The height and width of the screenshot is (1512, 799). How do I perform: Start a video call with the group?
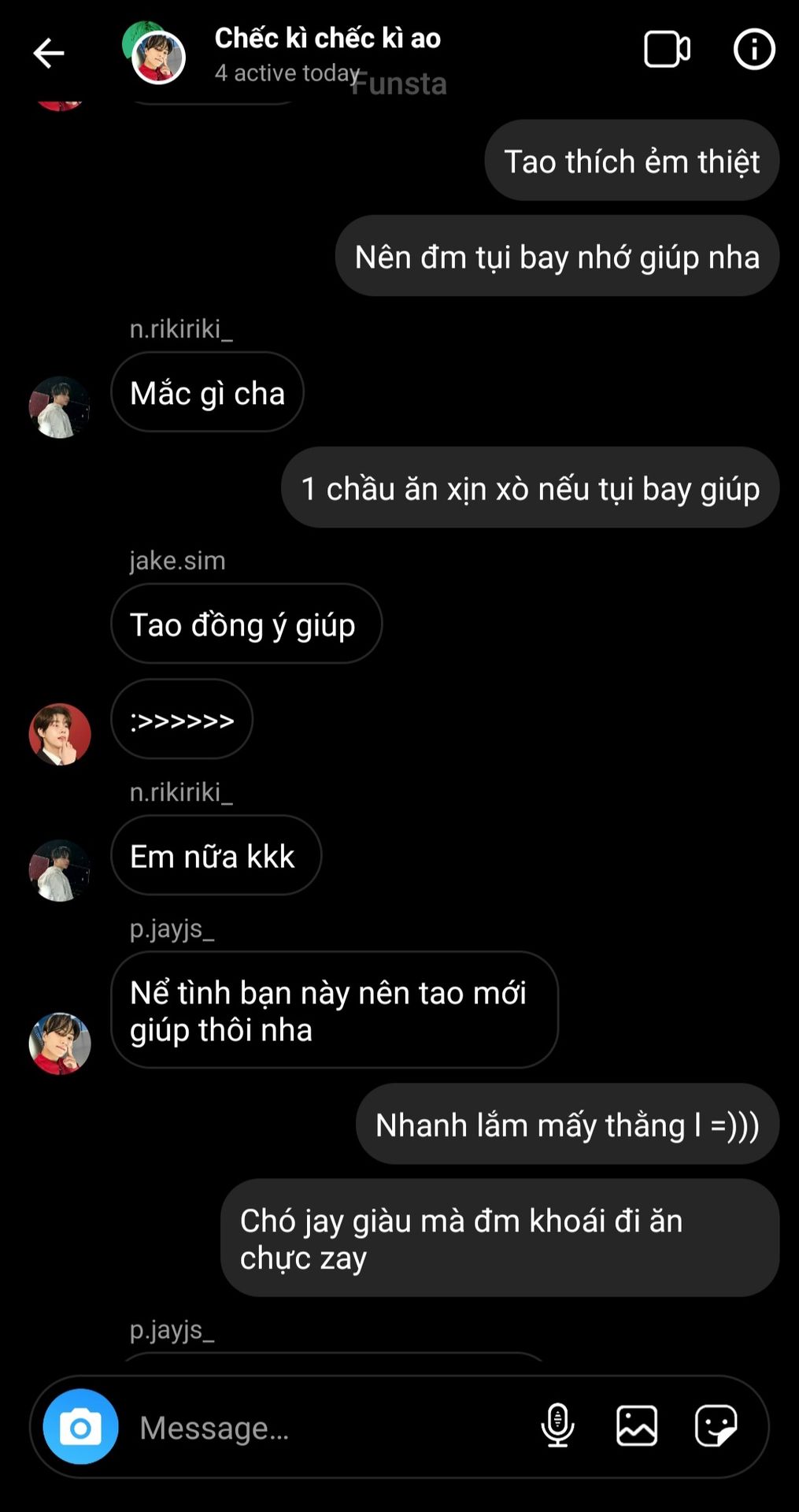(x=667, y=50)
